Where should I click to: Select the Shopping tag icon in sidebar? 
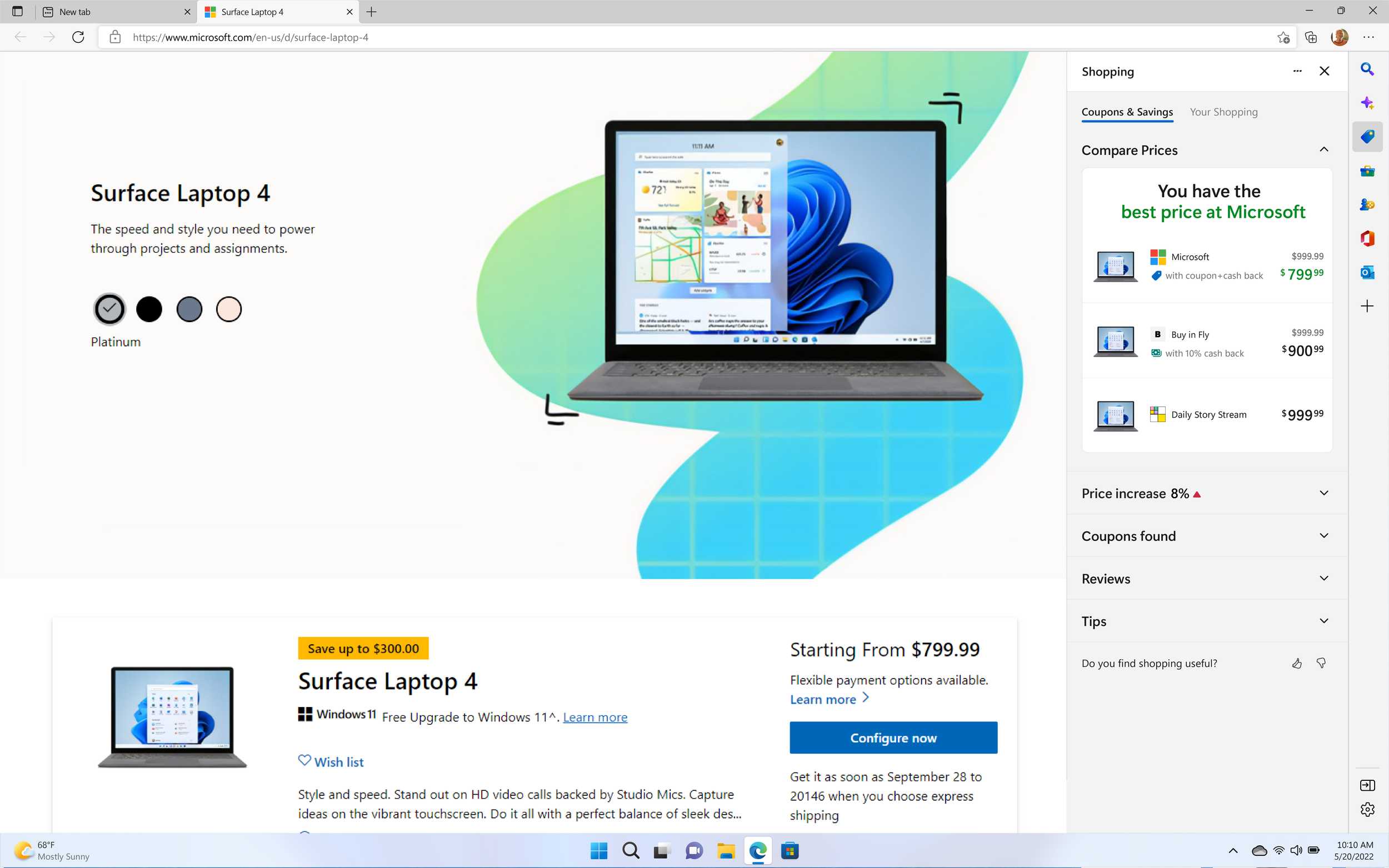(x=1367, y=137)
